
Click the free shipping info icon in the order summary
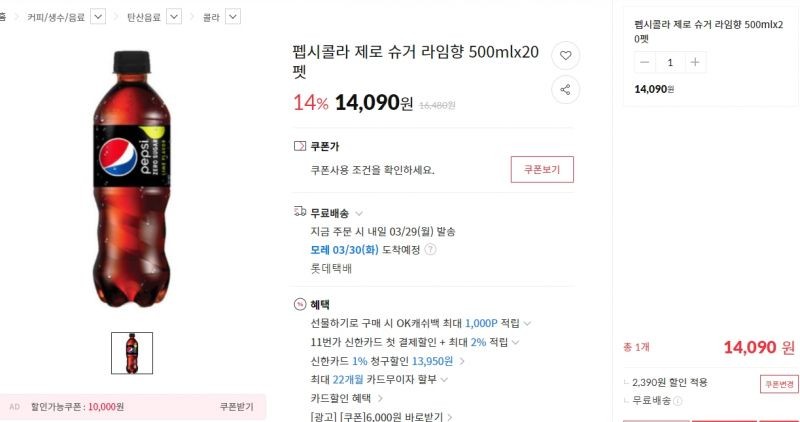678,401
